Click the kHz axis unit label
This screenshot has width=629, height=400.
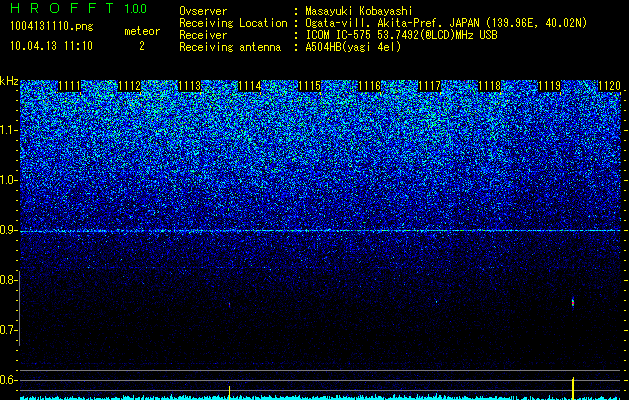(9, 81)
